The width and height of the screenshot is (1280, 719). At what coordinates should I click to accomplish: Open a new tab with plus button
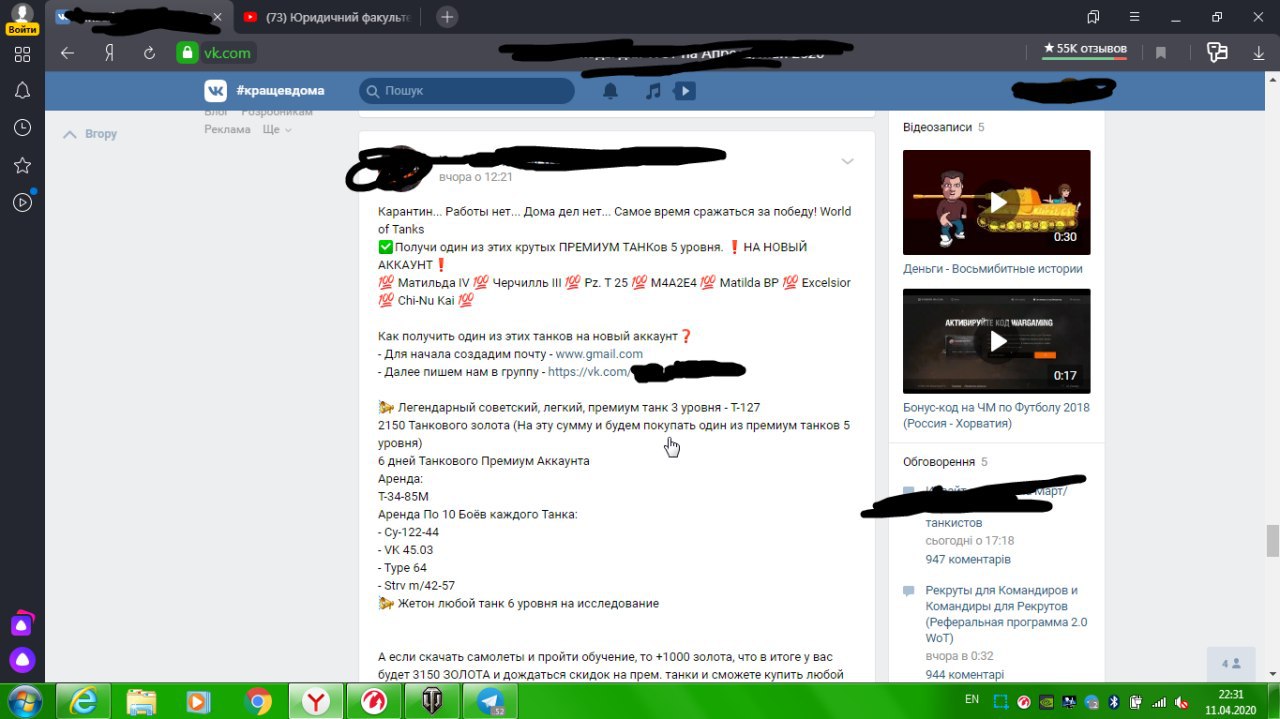[448, 17]
